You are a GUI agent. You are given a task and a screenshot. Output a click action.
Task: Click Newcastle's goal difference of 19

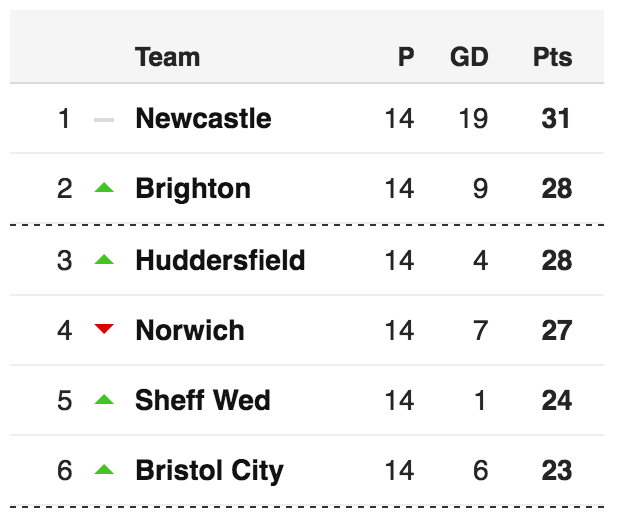click(x=473, y=118)
